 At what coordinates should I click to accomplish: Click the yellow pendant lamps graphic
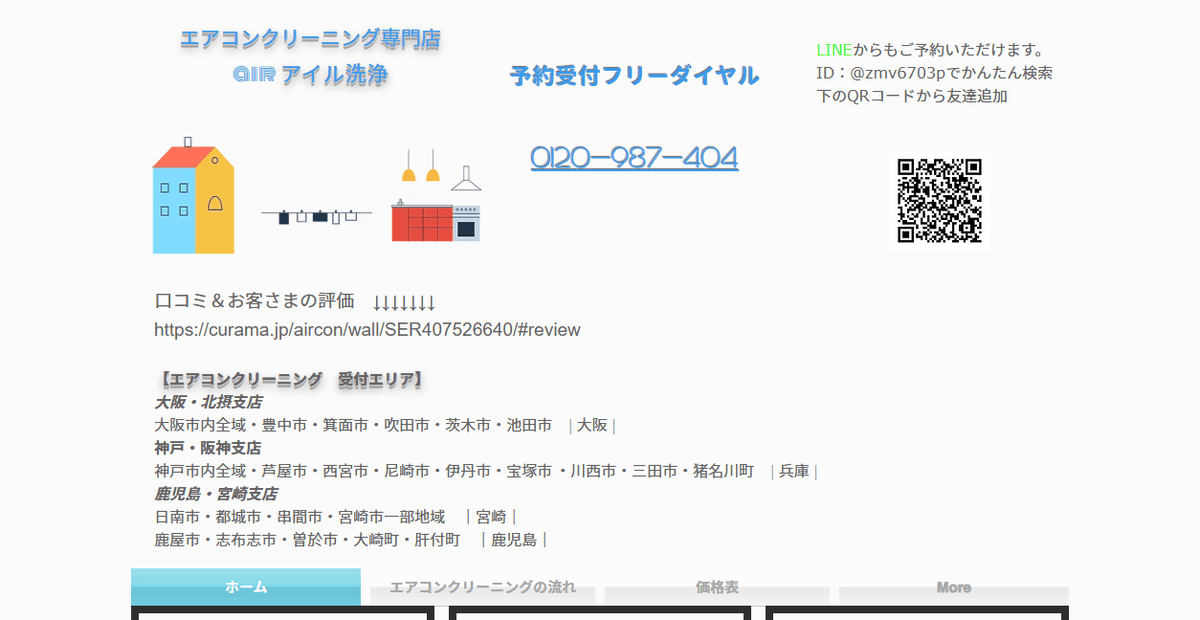pyautogui.click(x=420, y=168)
